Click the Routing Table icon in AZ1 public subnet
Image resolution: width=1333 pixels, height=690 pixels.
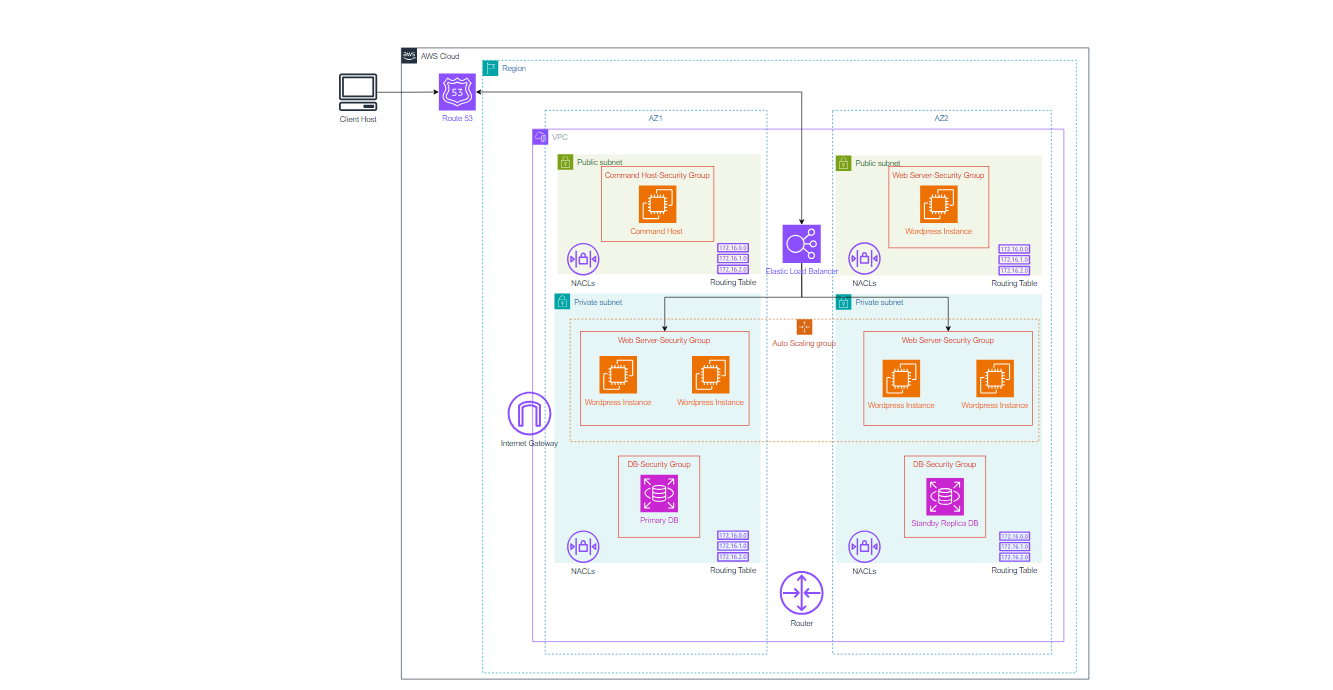[733, 259]
